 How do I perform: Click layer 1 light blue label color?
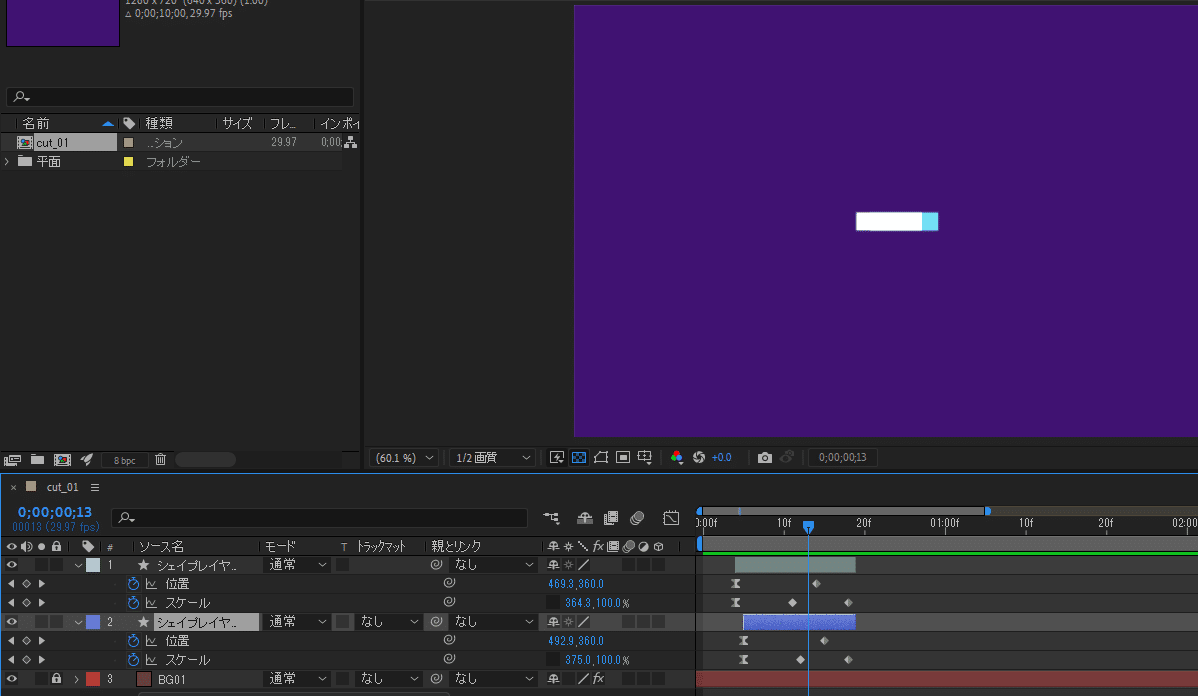coord(93,565)
